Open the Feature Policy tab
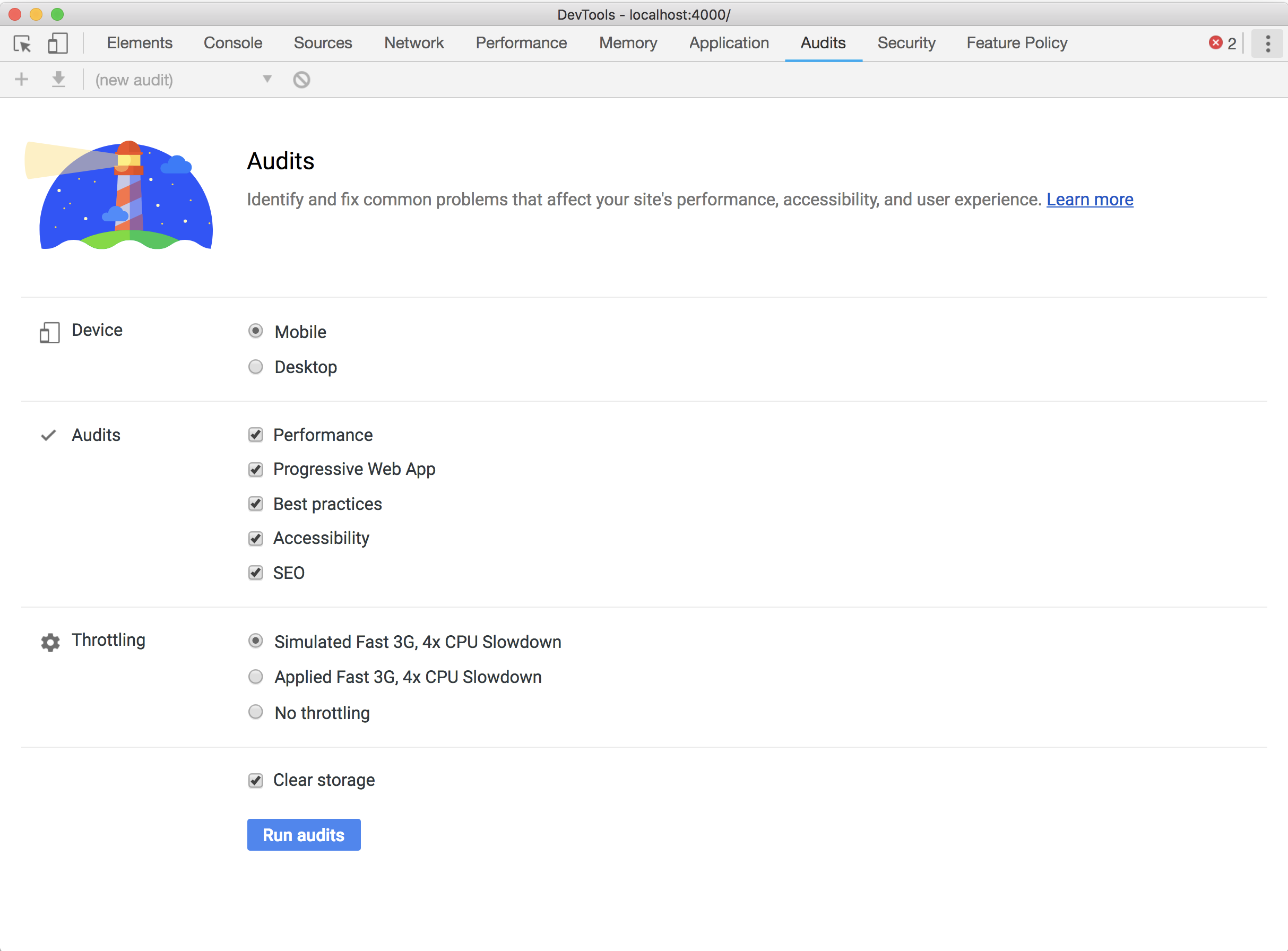Image resolution: width=1288 pixels, height=951 pixels. pyautogui.click(x=1016, y=43)
